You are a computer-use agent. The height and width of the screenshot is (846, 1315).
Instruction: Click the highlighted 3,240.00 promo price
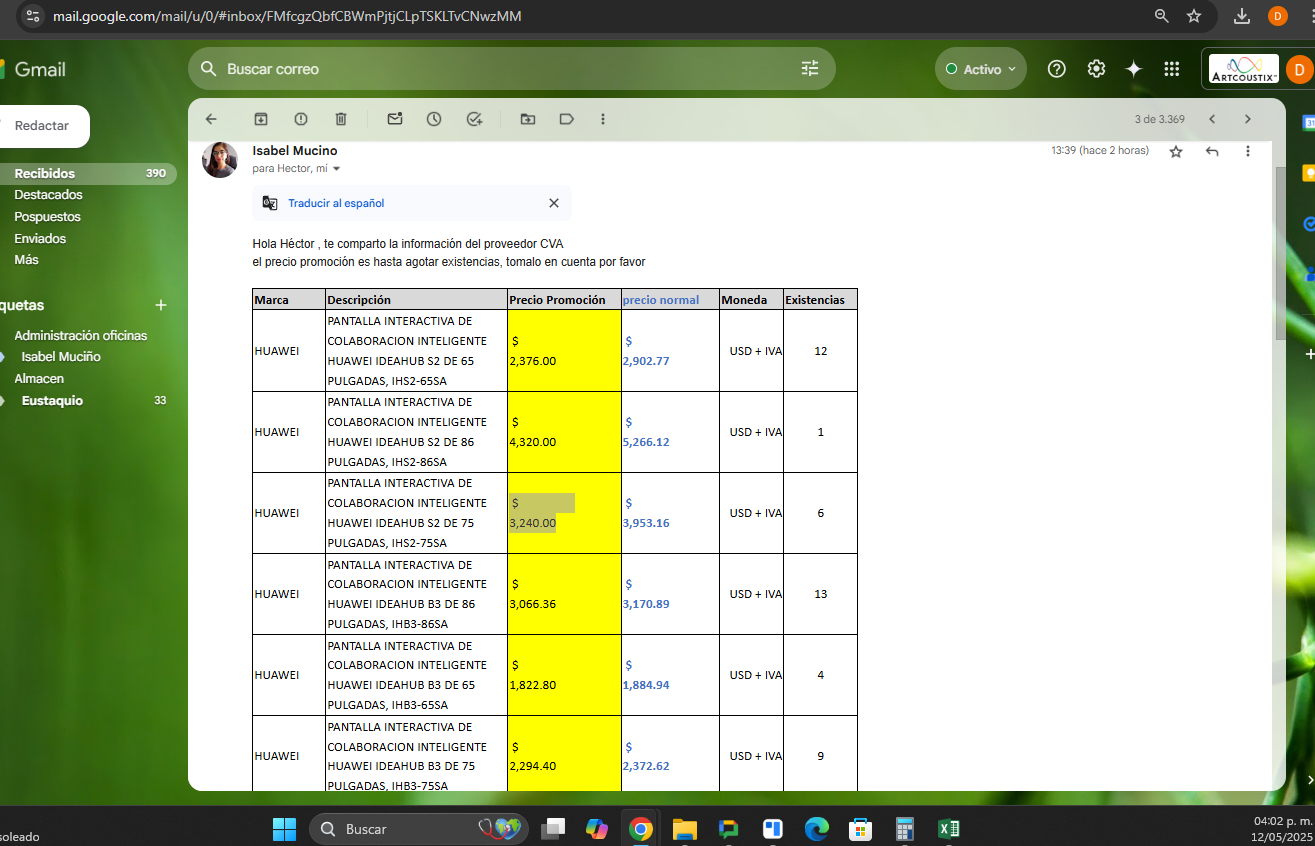click(533, 523)
